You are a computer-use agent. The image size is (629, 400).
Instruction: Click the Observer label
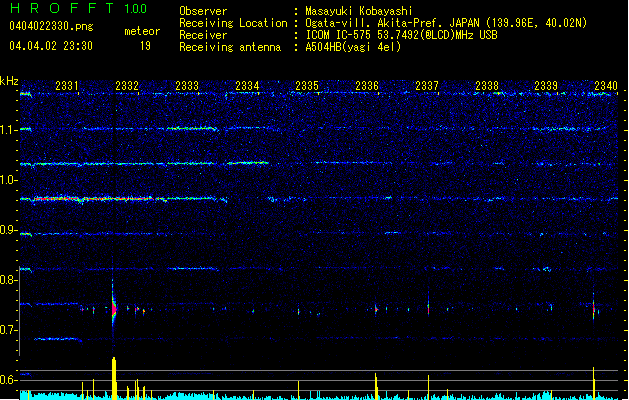click(x=203, y=11)
